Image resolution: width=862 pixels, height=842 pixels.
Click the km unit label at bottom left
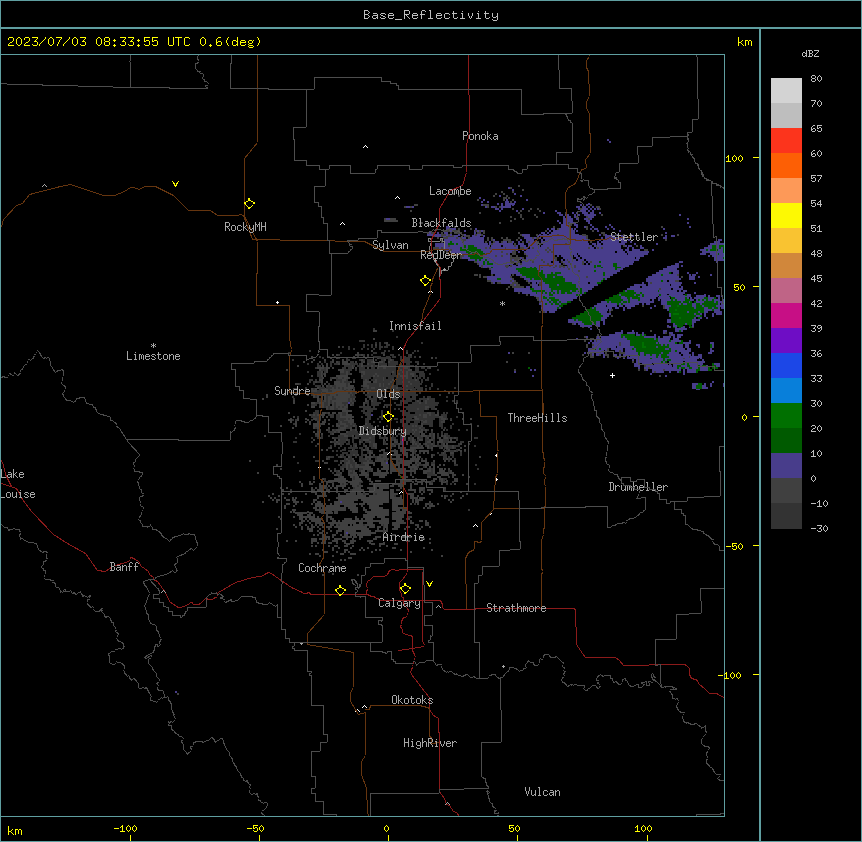[x=15, y=831]
